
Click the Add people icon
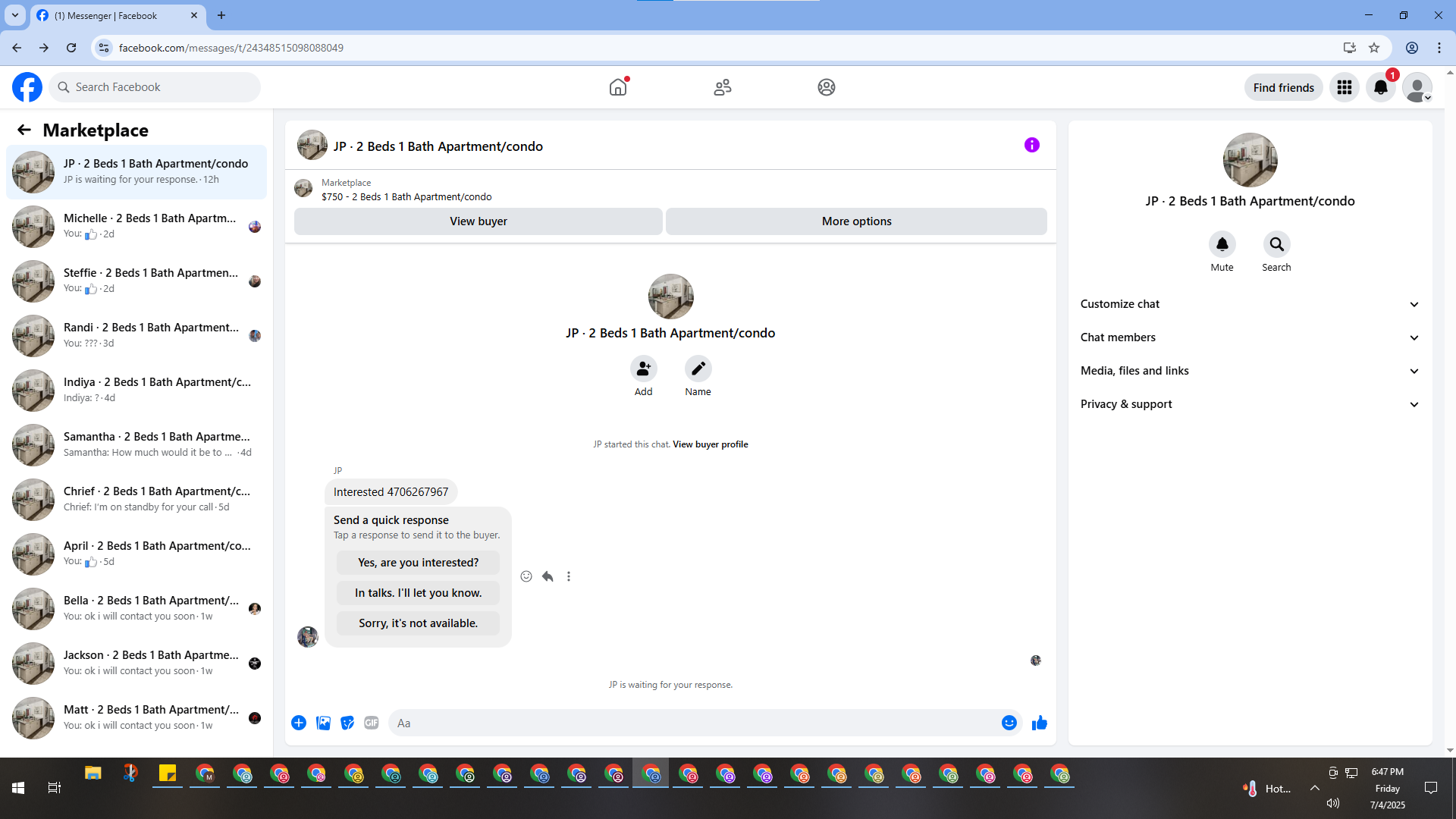pyautogui.click(x=643, y=369)
